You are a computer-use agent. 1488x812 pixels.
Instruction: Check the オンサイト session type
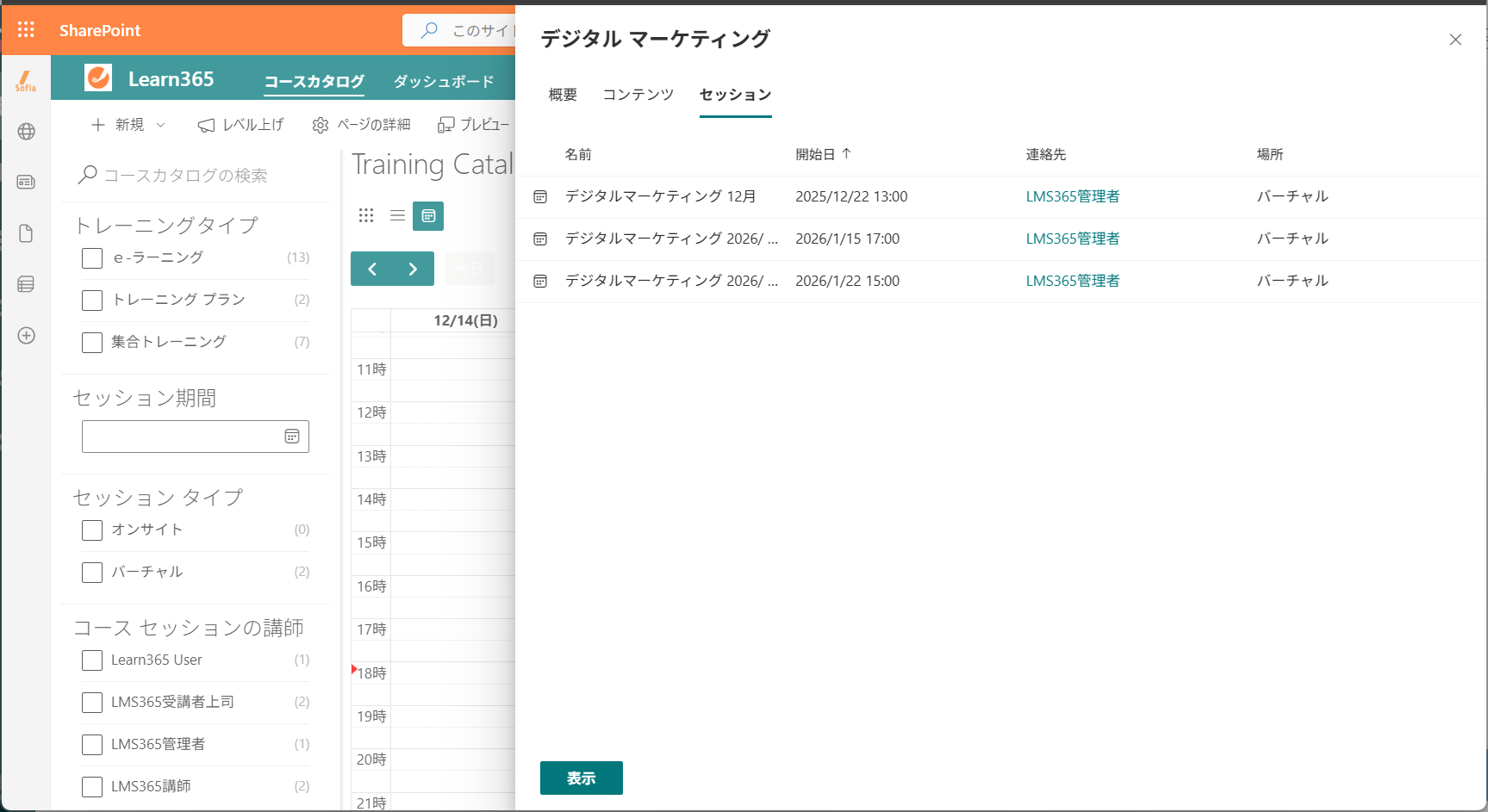[92, 530]
